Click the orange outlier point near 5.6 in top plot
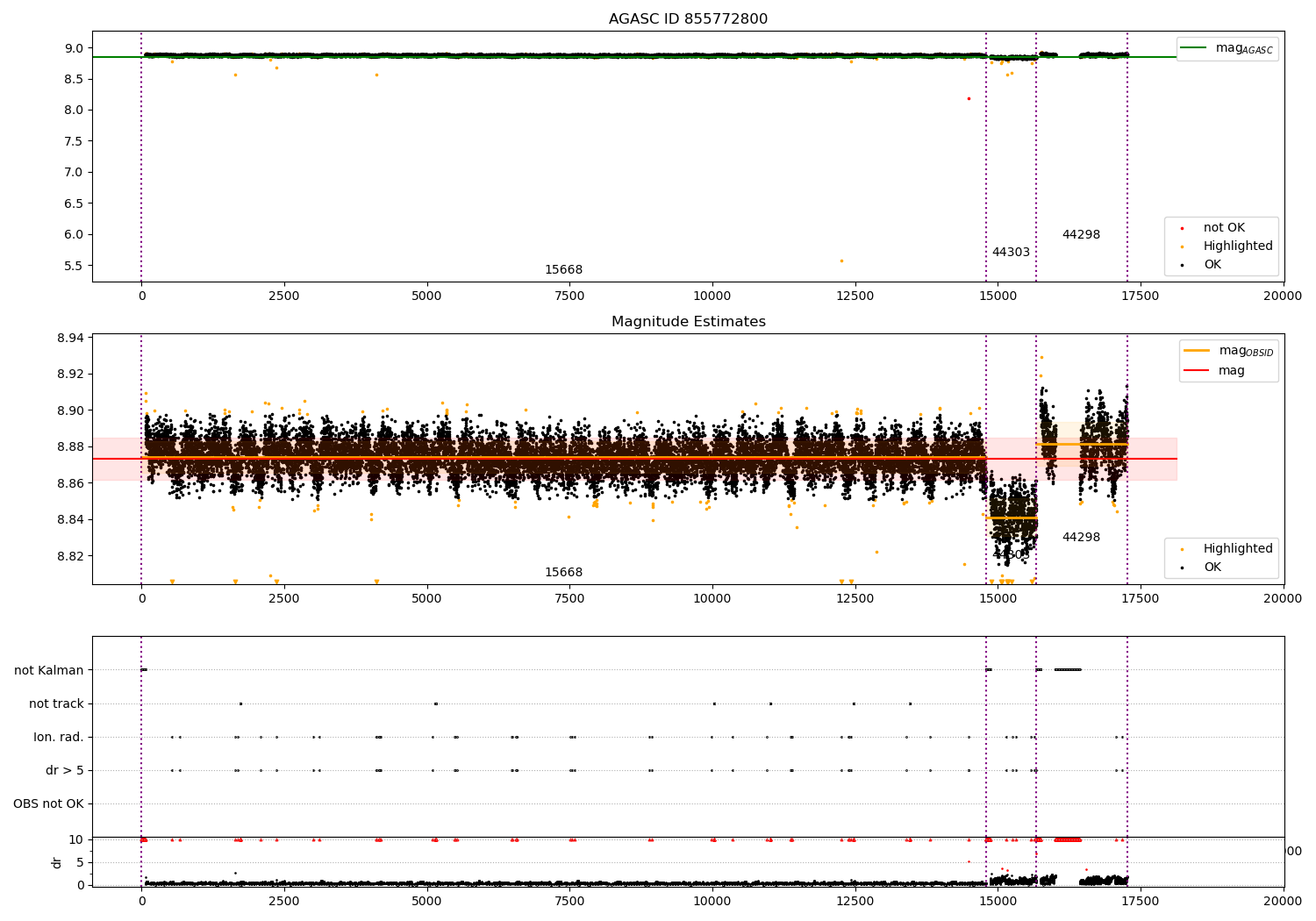The width and height of the screenshot is (1316, 921). 841,261
